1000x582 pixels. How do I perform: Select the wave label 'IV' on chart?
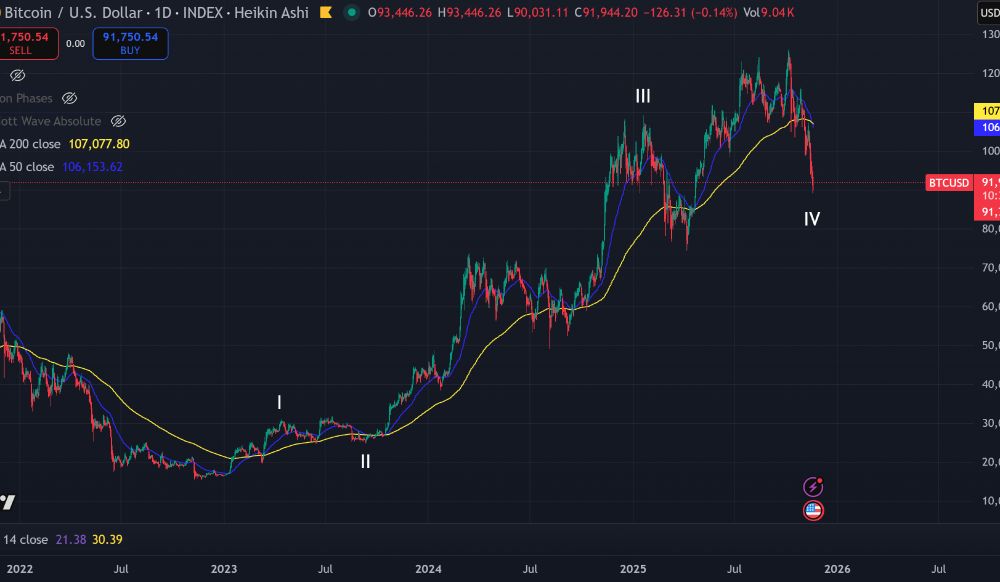pos(812,219)
